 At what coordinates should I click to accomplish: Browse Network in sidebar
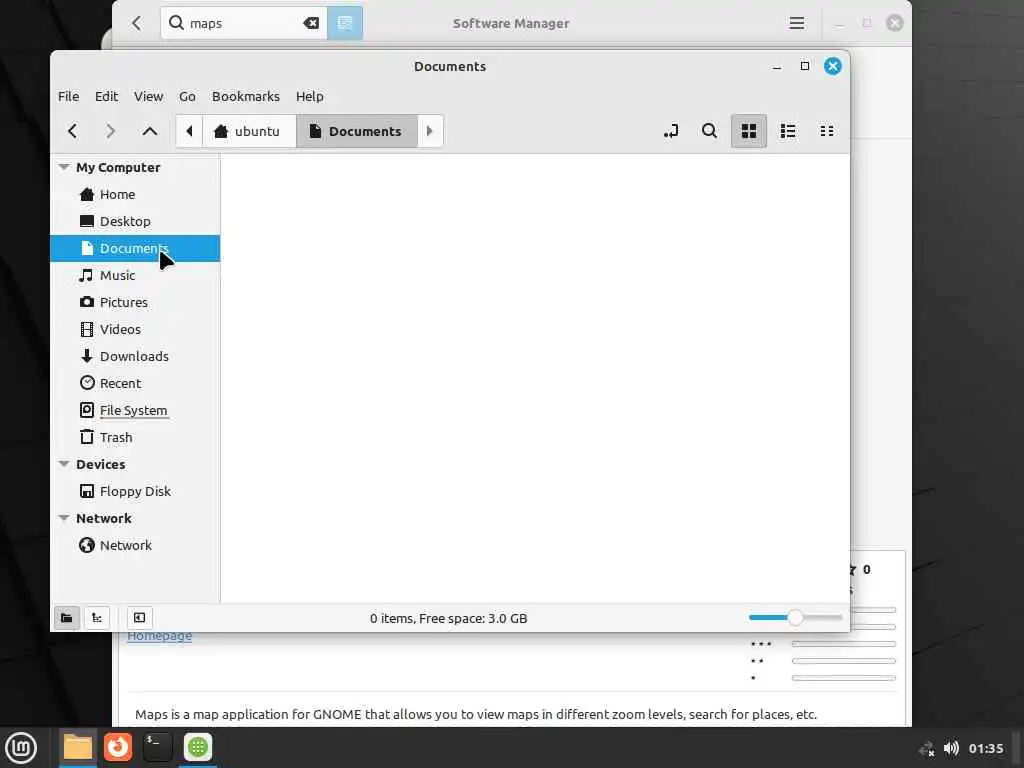pos(135,545)
